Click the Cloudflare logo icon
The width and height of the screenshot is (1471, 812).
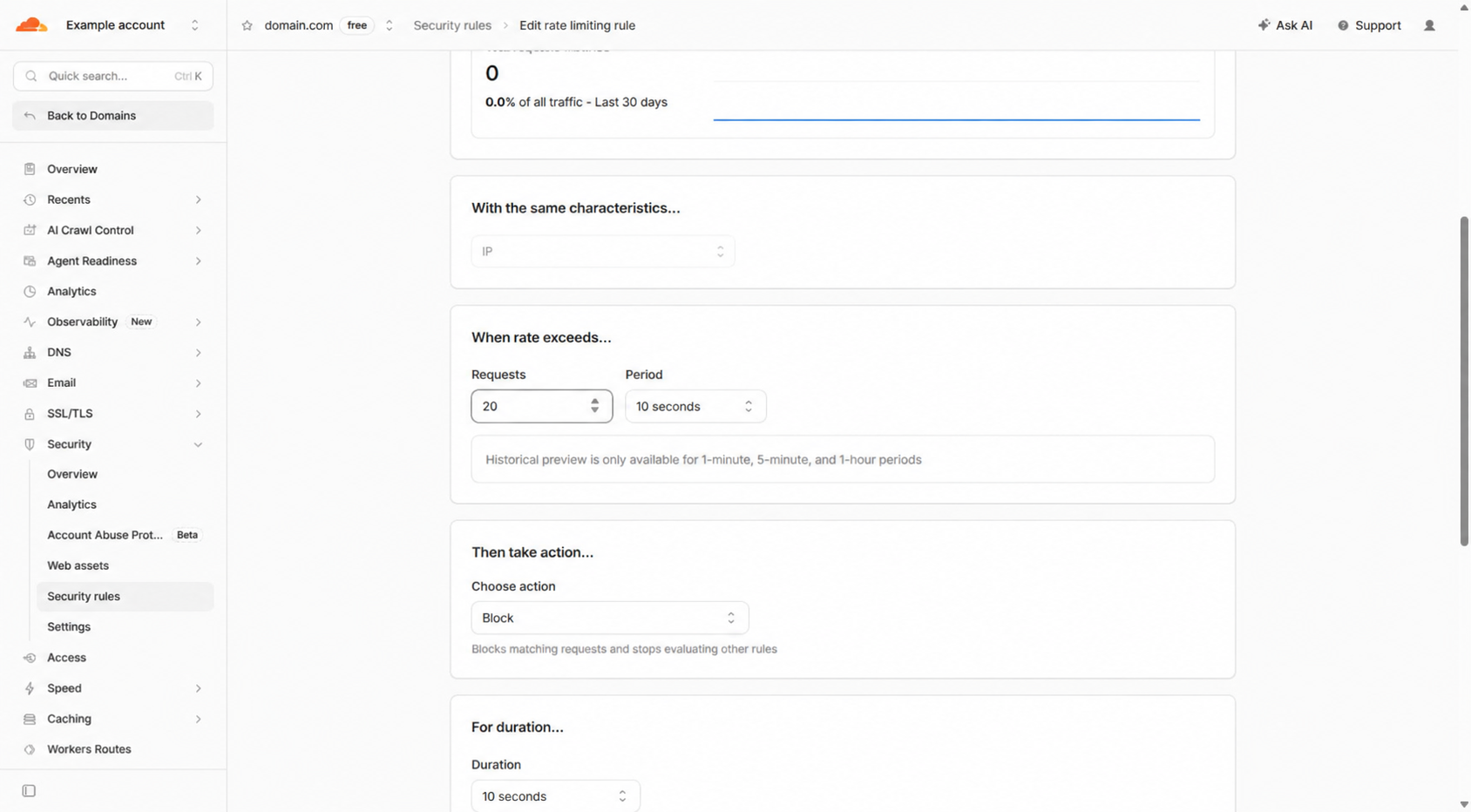[x=31, y=25]
